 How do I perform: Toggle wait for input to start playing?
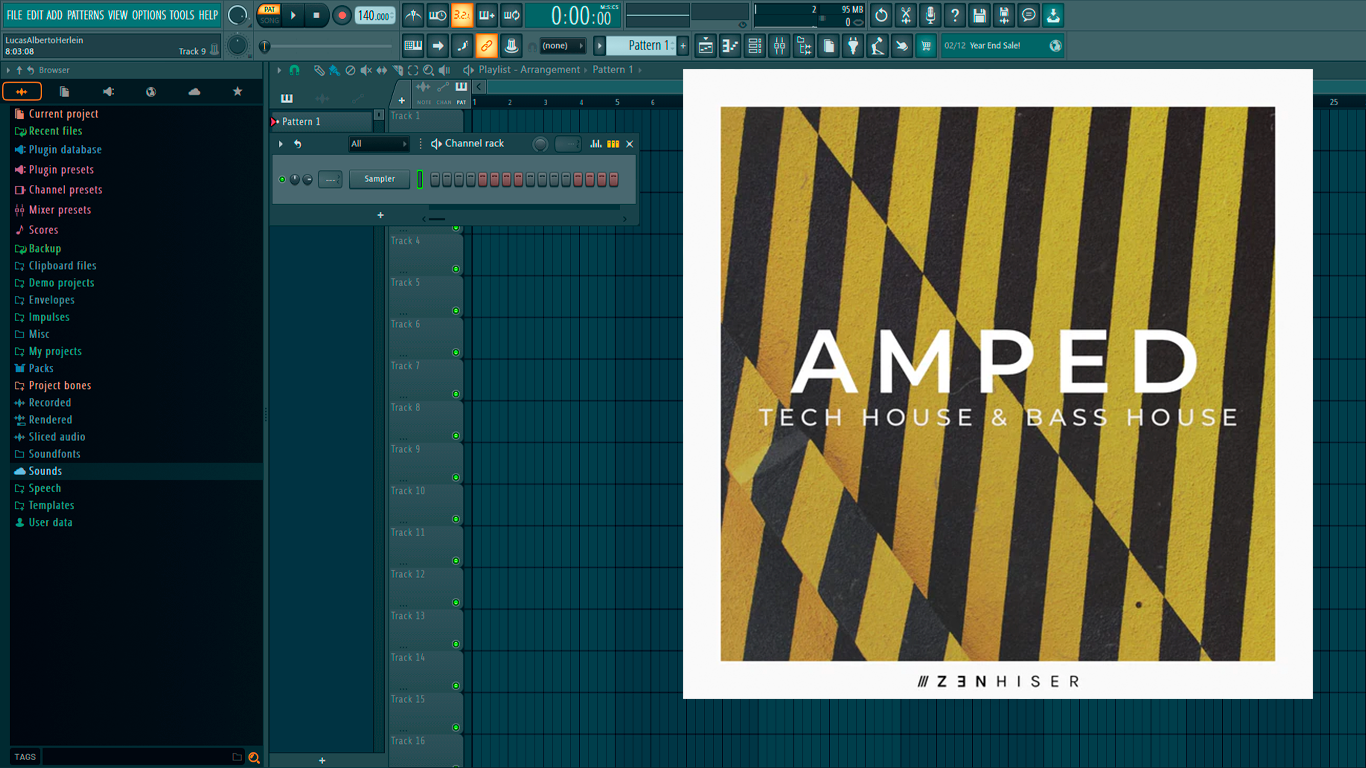coord(438,15)
